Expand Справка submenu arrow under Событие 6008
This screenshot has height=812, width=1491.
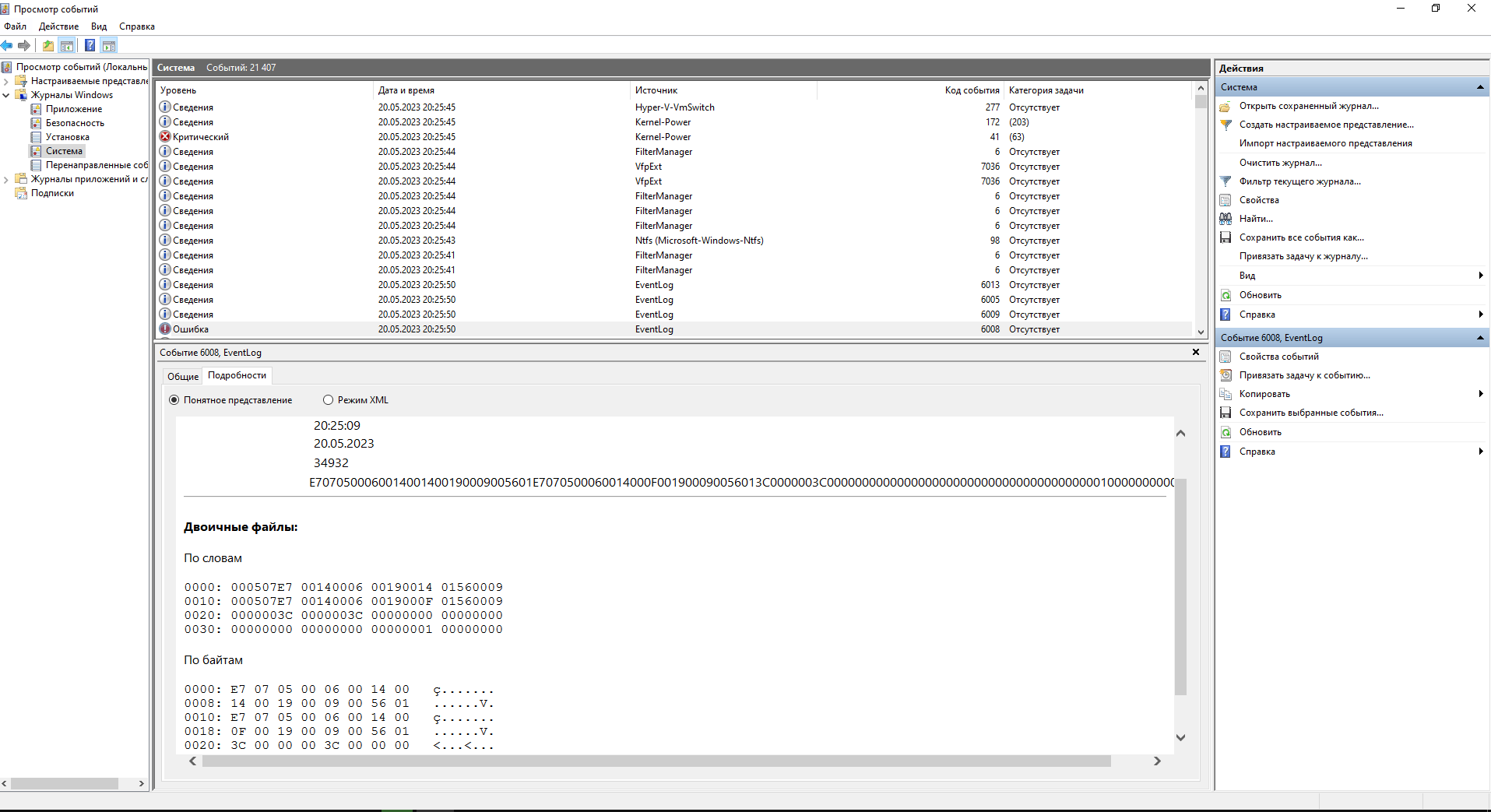click(x=1480, y=452)
